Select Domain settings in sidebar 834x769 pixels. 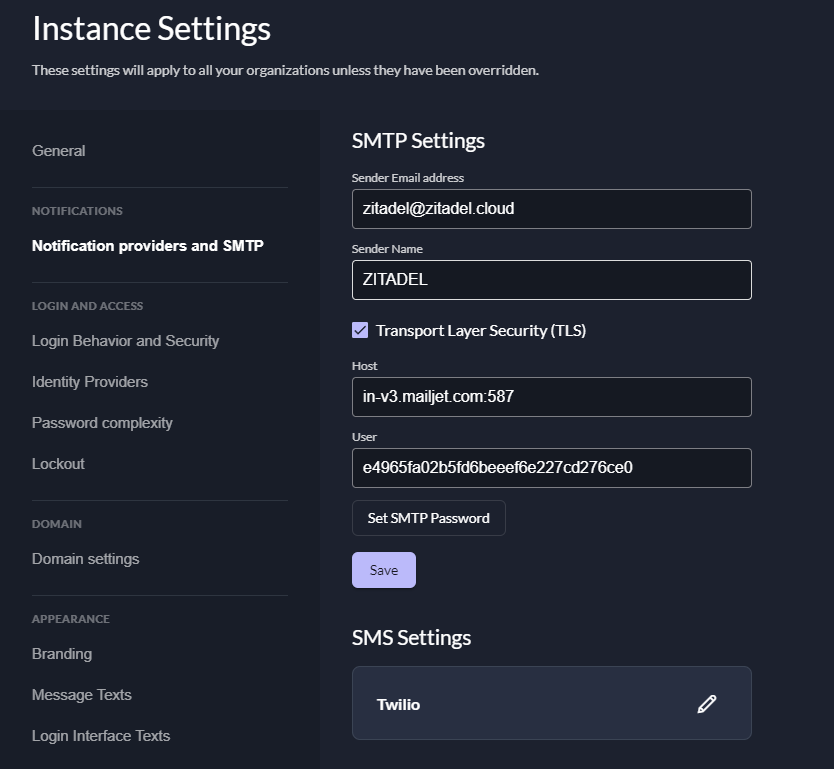(85, 559)
